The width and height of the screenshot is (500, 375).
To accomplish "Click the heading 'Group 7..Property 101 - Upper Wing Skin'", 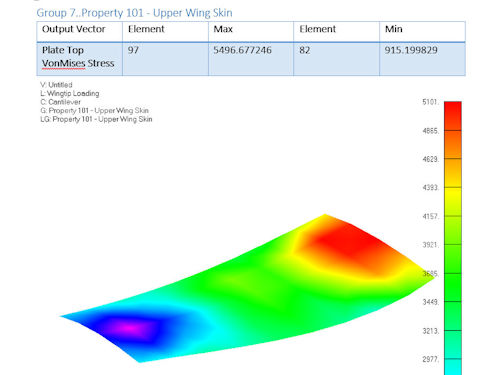I will (x=134, y=13).
